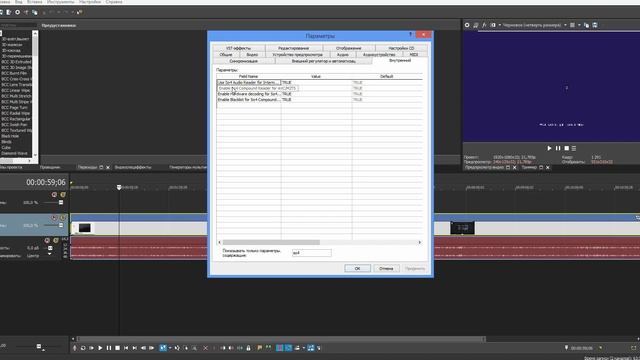Open the Видео tab

click(252, 54)
